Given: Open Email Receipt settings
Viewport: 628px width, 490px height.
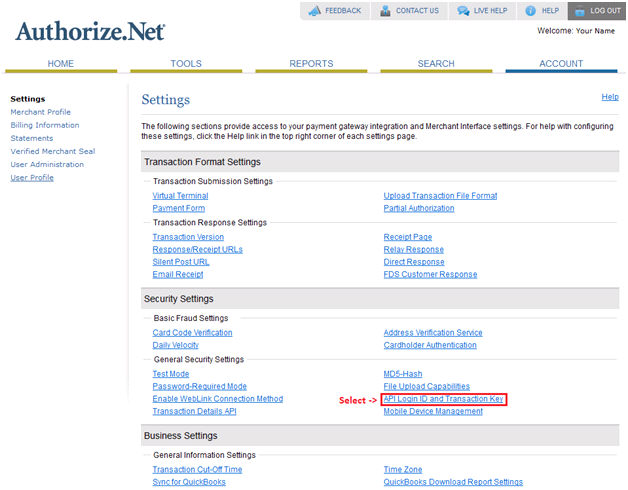Looking at the screenshot, I should click(178, 274).
